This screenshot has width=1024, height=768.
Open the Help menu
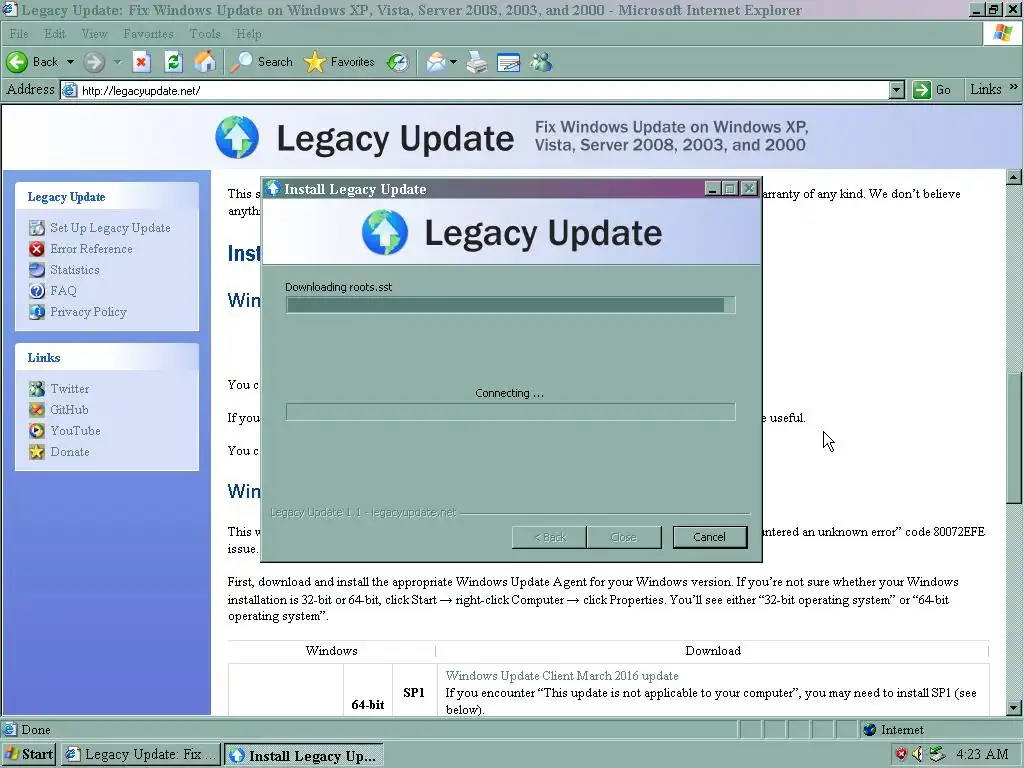pyautogui.click(x=249, y=34)
